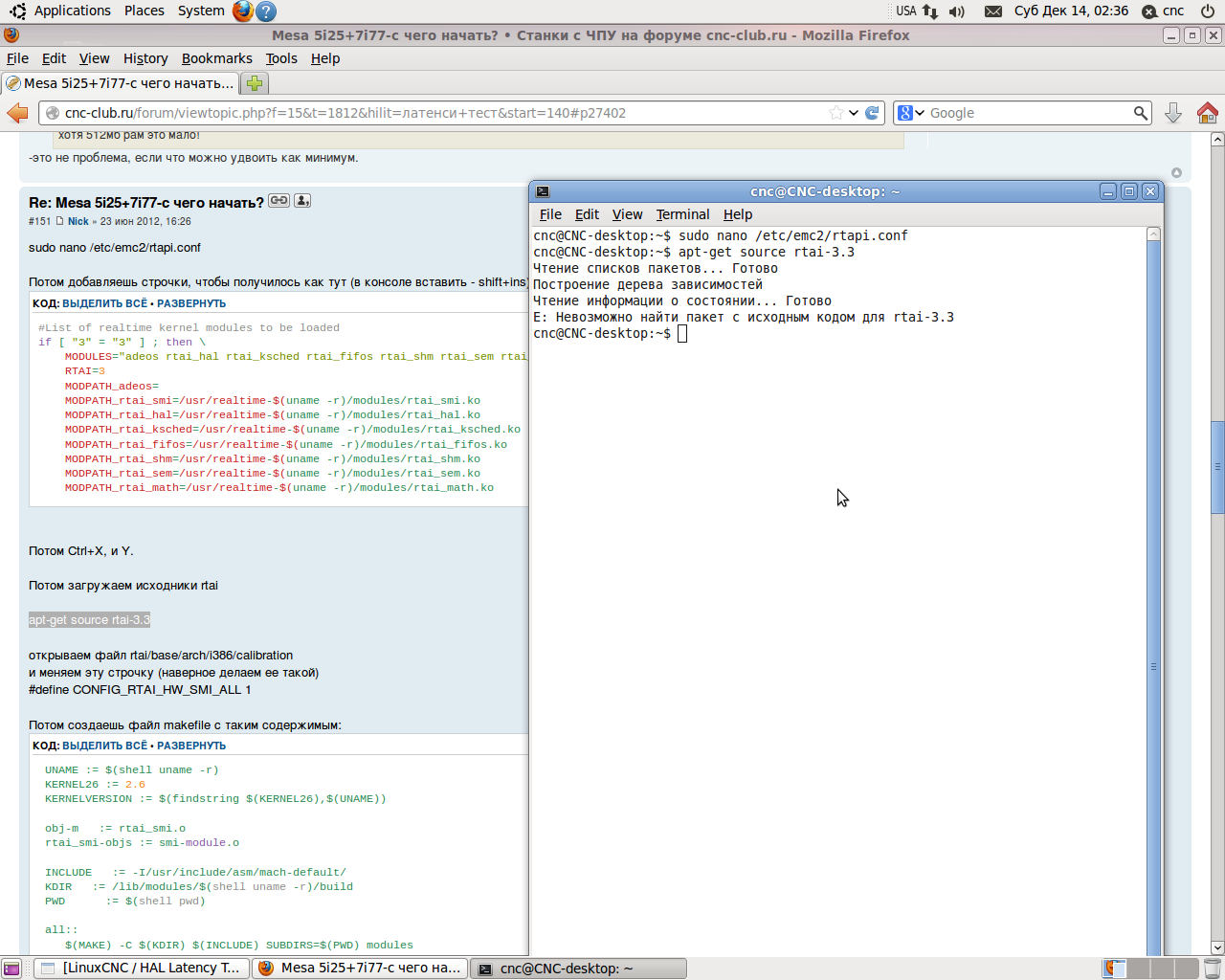Click the terminal window menu icon
The height and width of the screenshot is (980, 1225).
click(x=543, y=191)
